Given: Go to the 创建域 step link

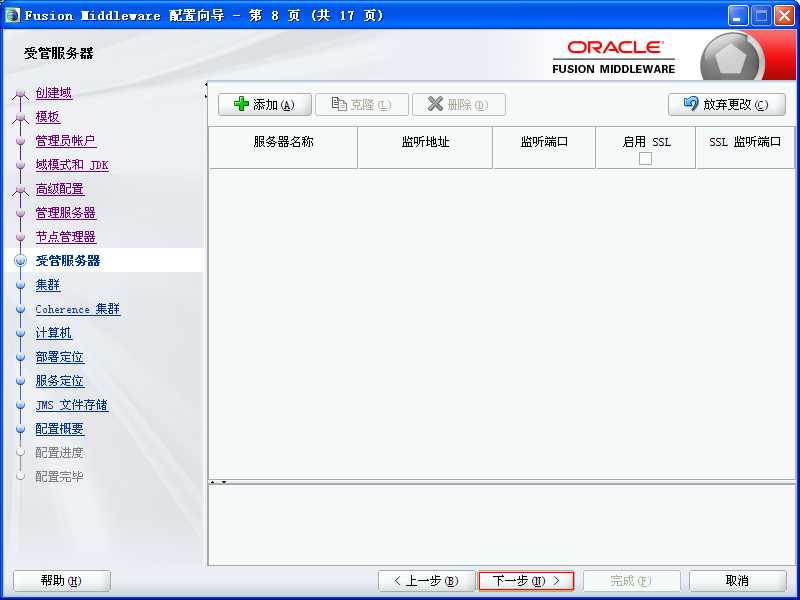Looking at the screenshot, I should tap(54, 93).
